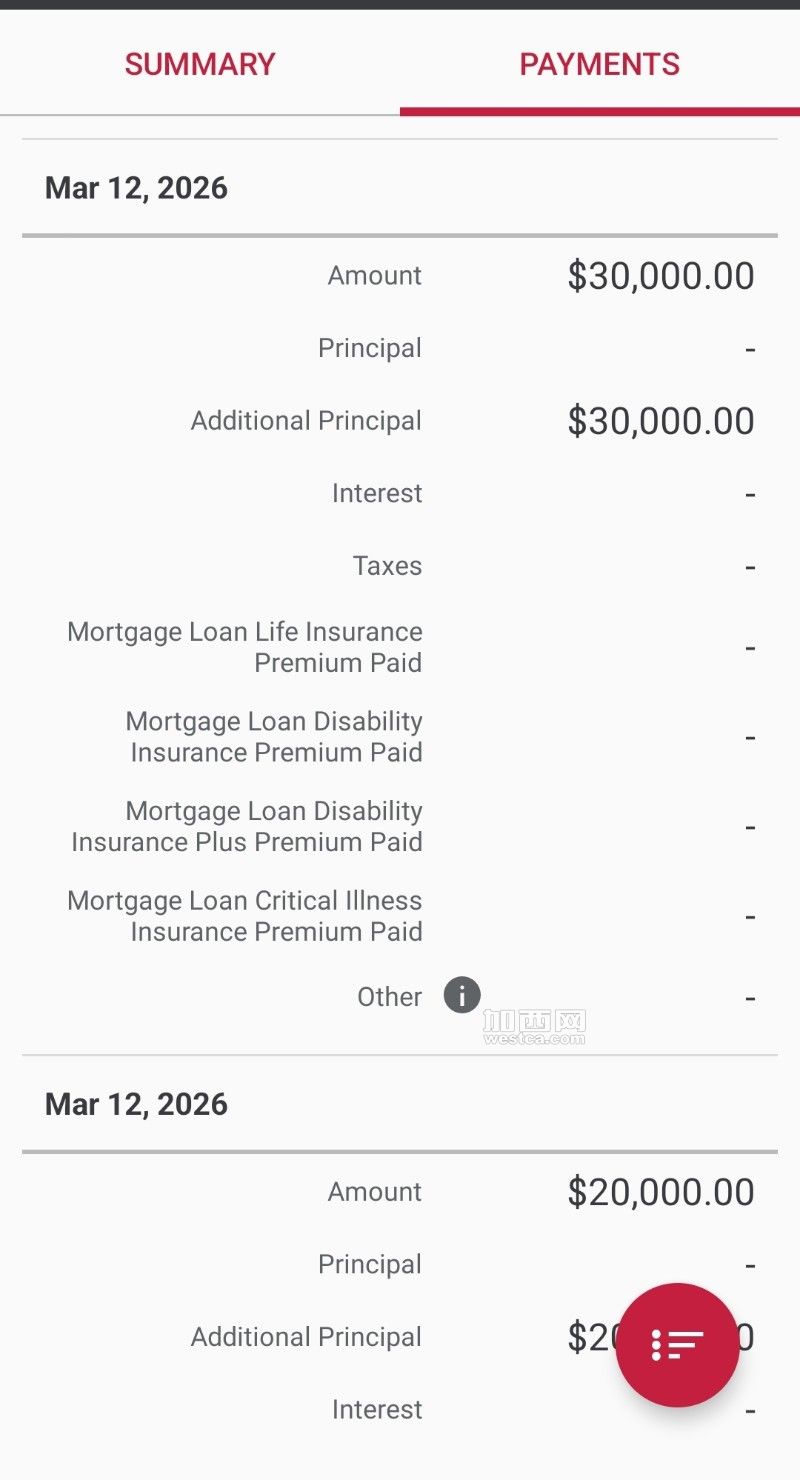This screenshot has height=1480, width=800.
Task: Click Principal label in the $30,000 payment
Action: pos(370,348)
